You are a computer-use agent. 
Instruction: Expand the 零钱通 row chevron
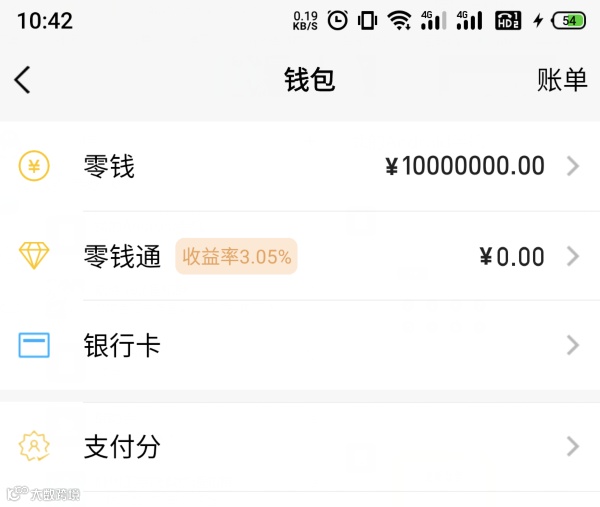click(x=573, y=256)
